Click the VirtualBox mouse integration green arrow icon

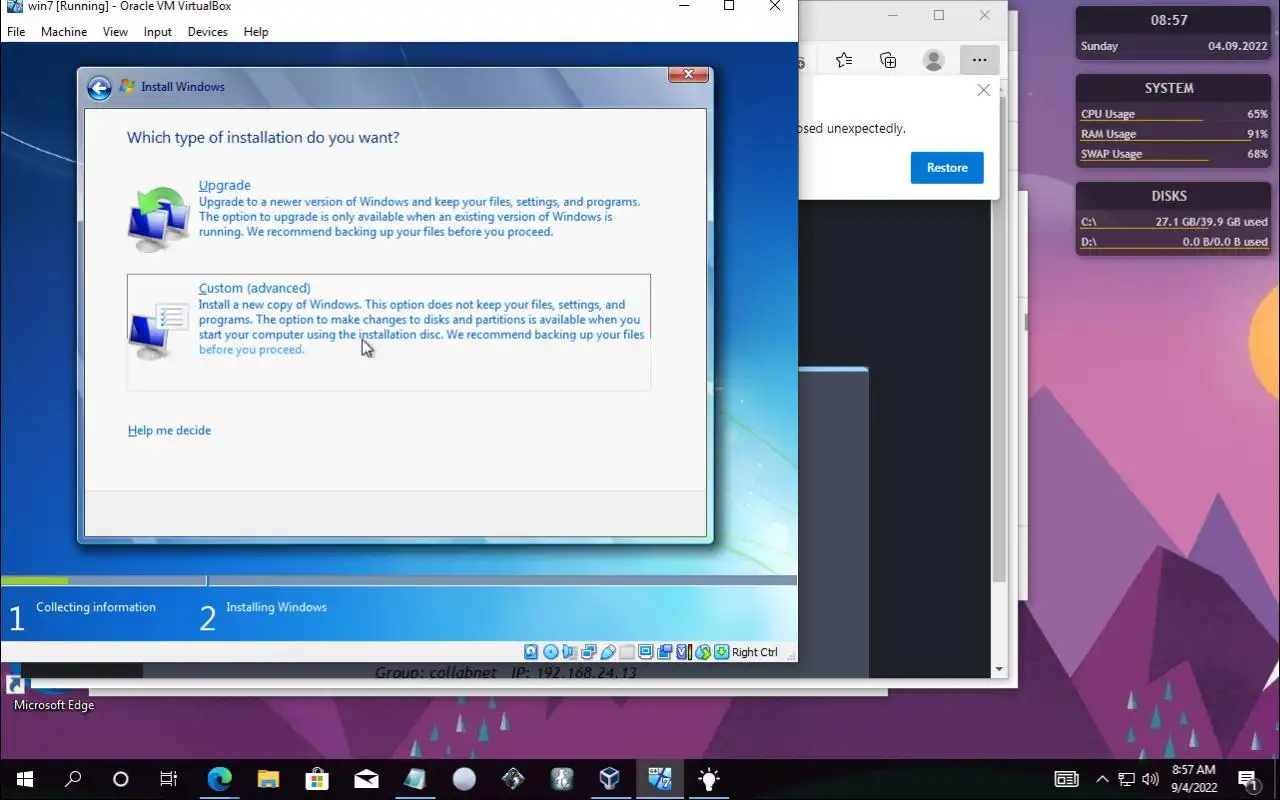703,652
